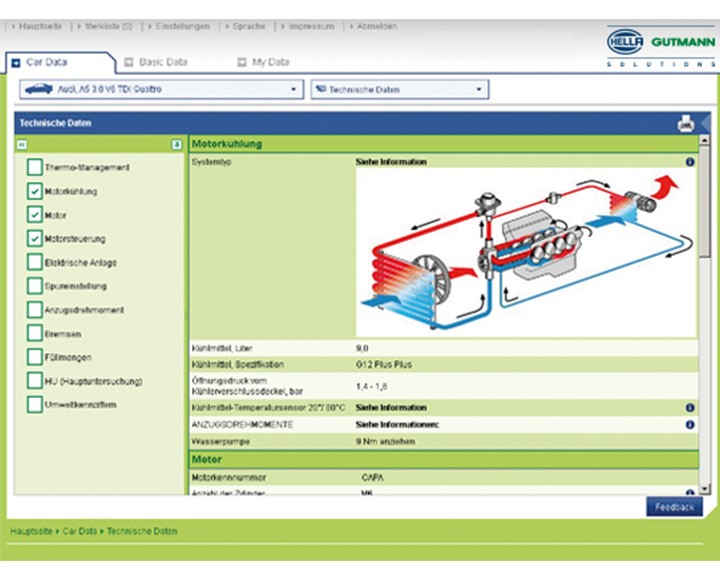Click the vertical scrollbar of data panel
Image resolution: width=720 pixels, height=580 pixels.
tap(705, 300)
